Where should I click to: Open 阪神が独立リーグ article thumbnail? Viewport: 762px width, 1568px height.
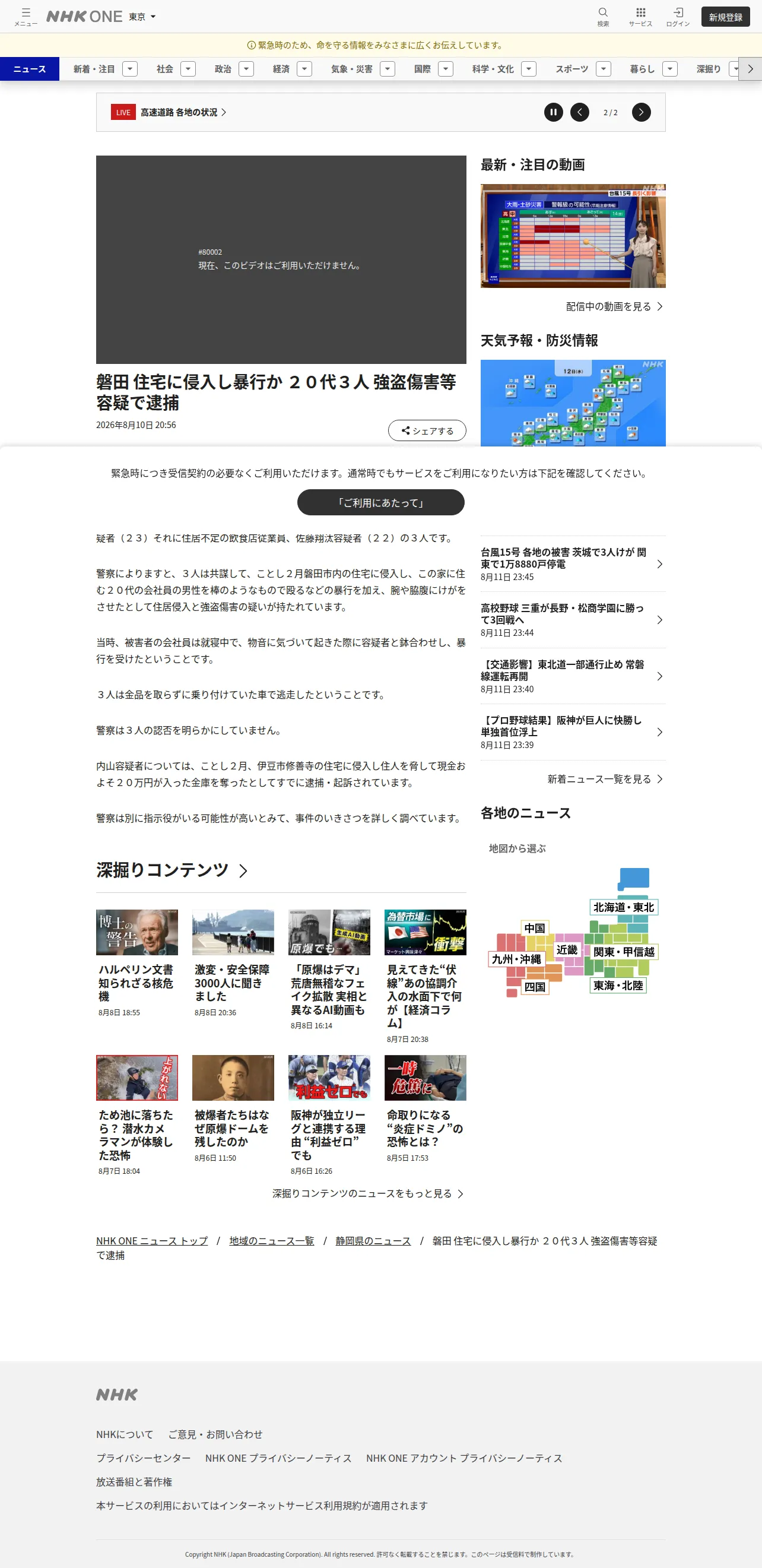point(329,1078)
